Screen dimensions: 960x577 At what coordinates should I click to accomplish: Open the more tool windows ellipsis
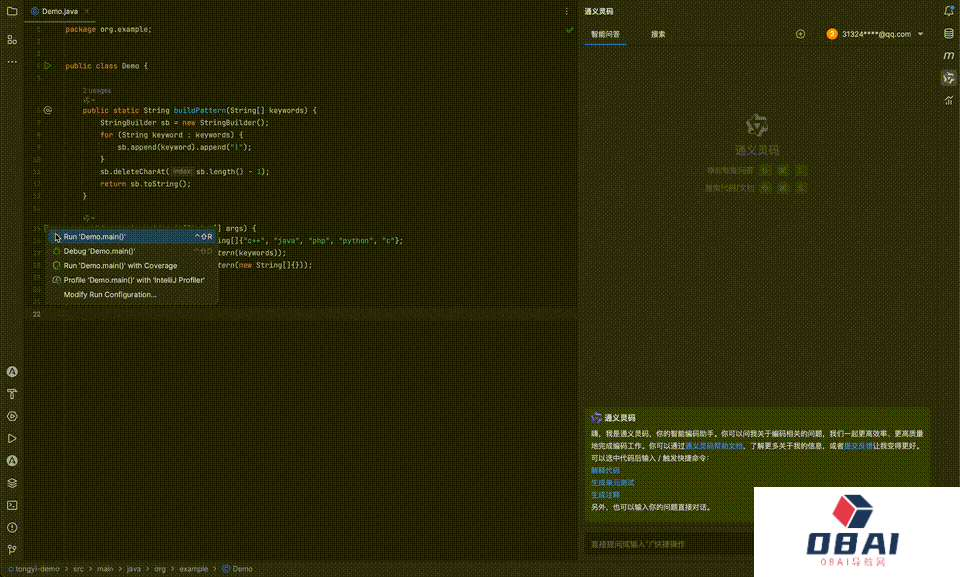pos(12,61)
